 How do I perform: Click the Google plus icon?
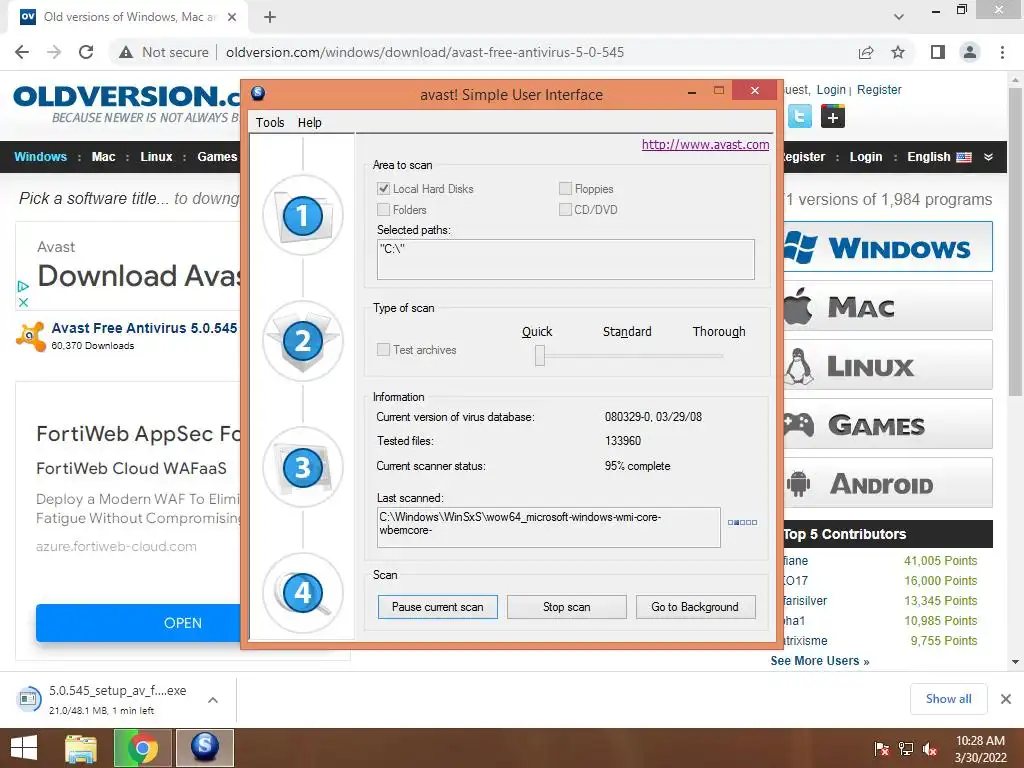pyautogui.click(x=833, y=117)
